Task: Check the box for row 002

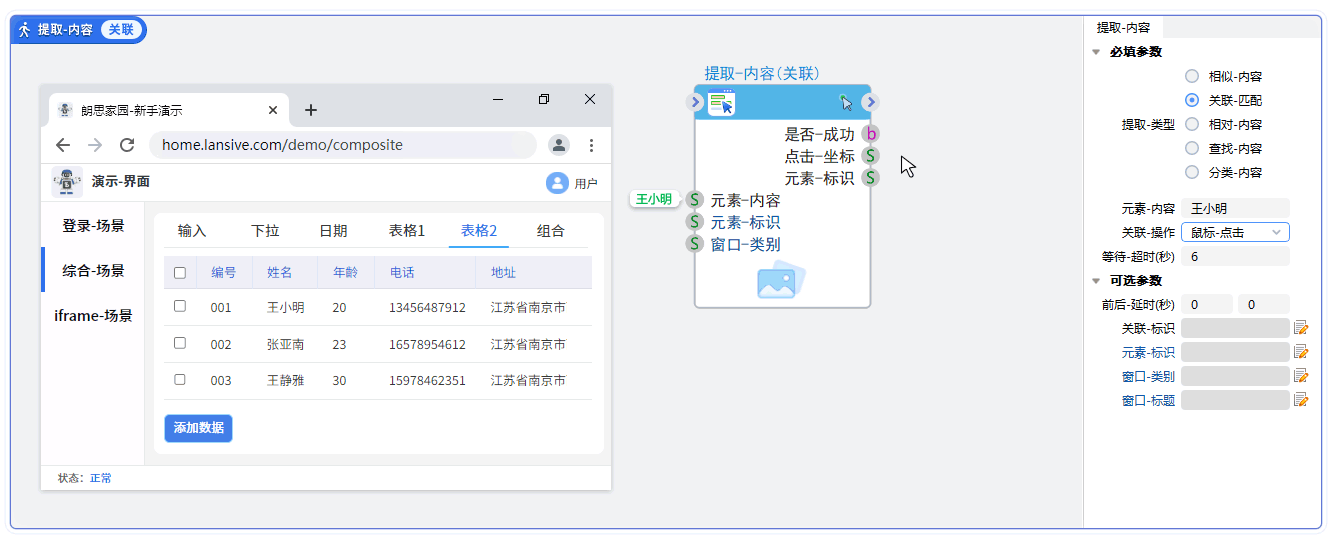Action: (x=180, y=342)
